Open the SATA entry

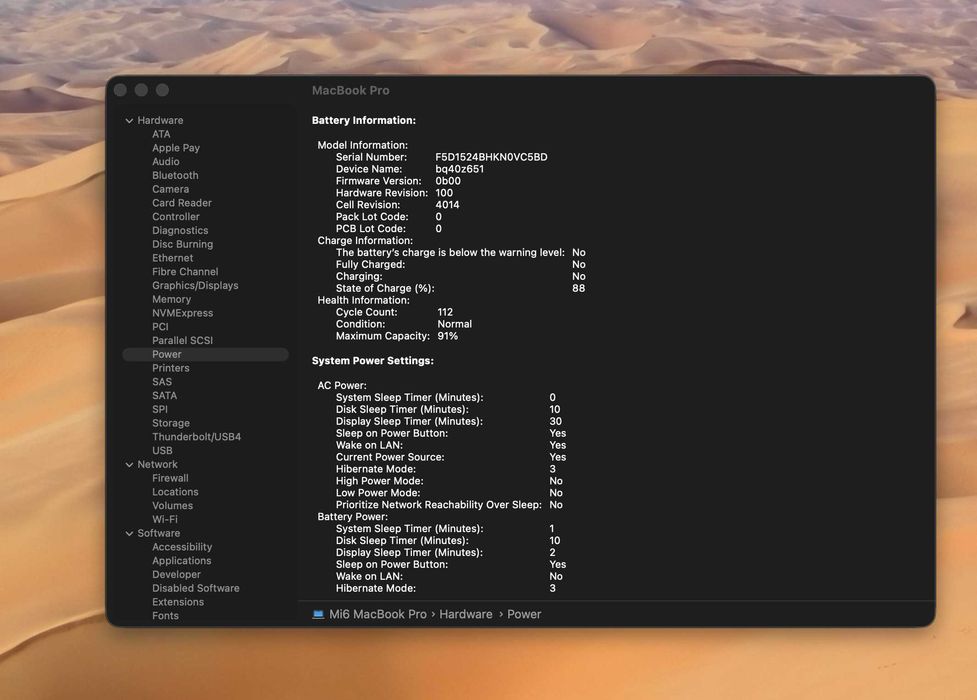point(164,395)
